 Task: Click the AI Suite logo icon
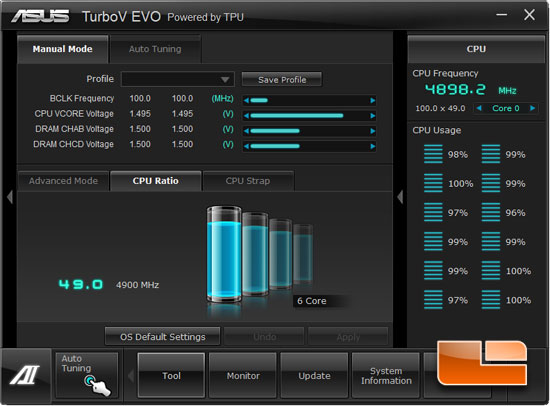click(25, 374)
